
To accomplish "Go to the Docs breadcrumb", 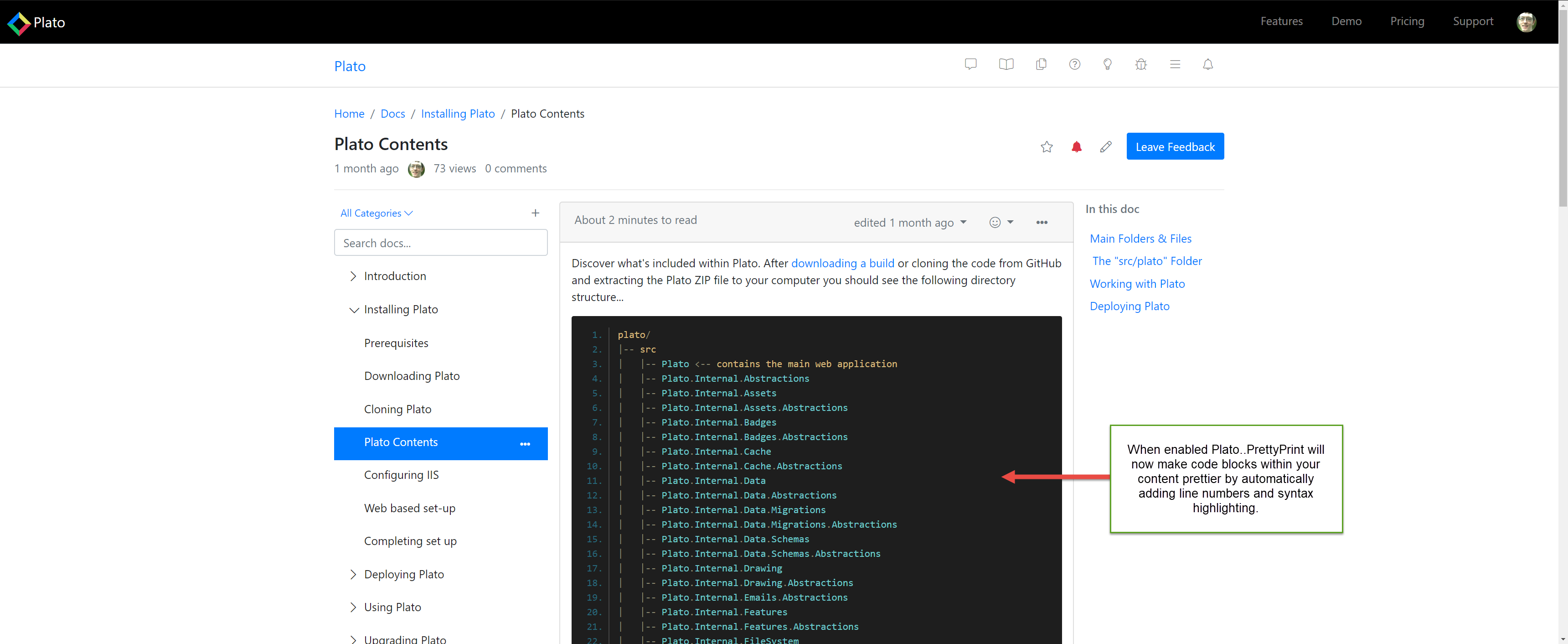I will [x=392, y=113].
